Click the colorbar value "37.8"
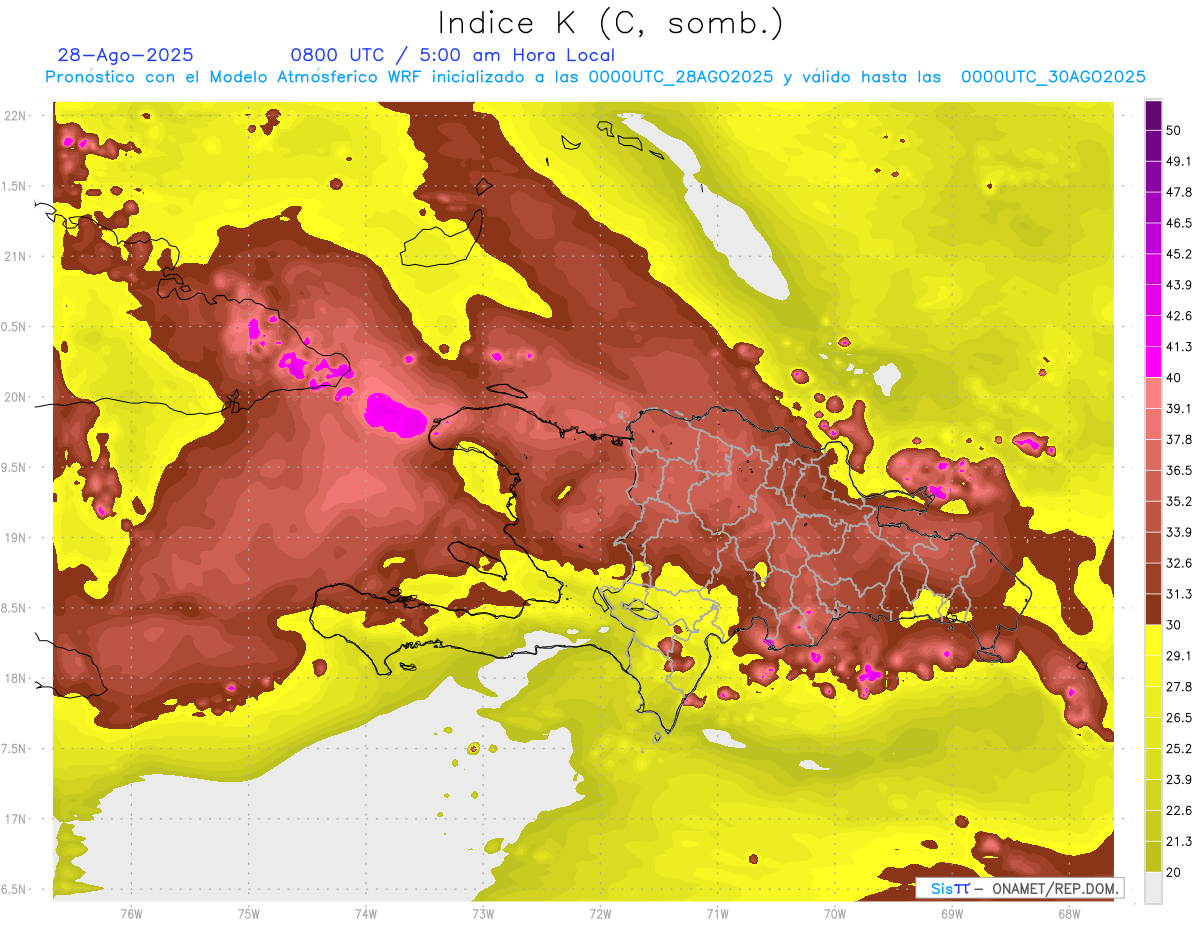The width and height of the screenshot is (1200, 927). click(1179, 439)
